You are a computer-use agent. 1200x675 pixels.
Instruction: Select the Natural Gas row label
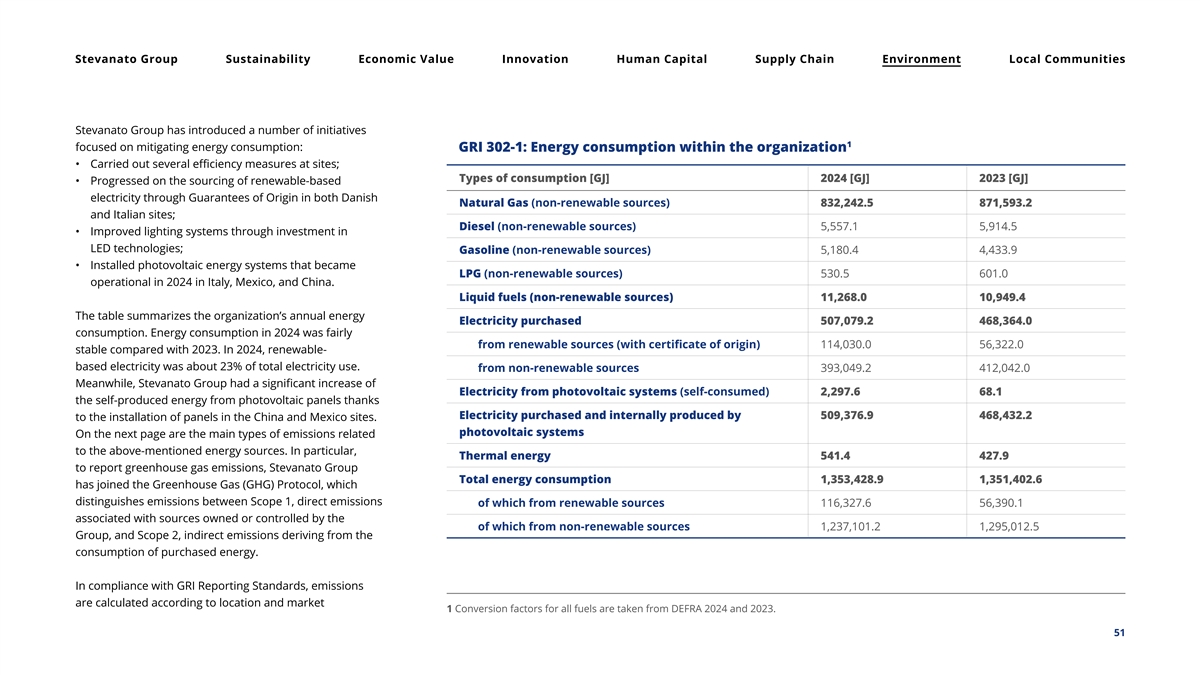[564, 203]
